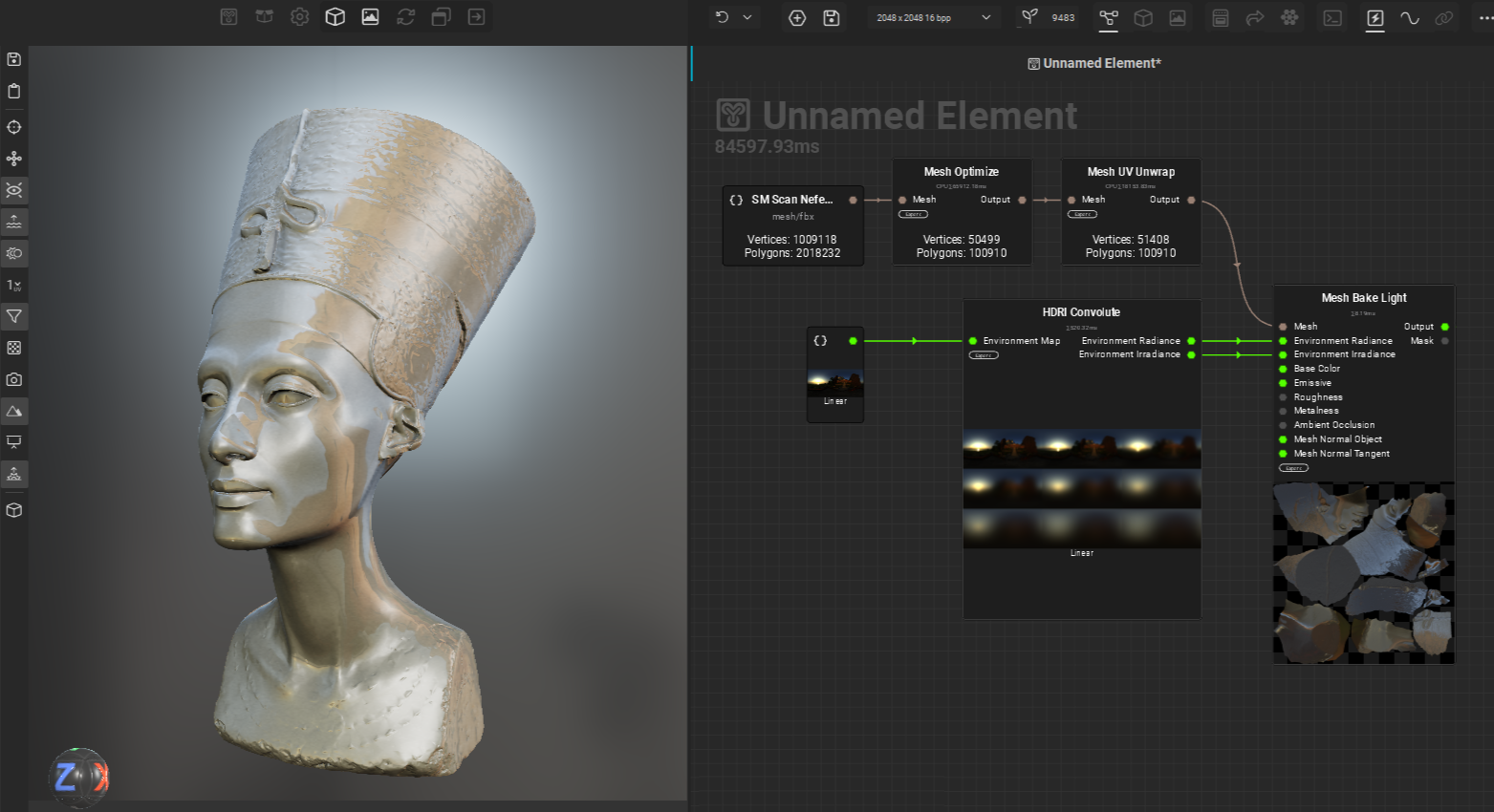This screenshot has height=812, width=1494.
Task: Click the Unnamed Element graph title text
Action: tap(920, 117)
